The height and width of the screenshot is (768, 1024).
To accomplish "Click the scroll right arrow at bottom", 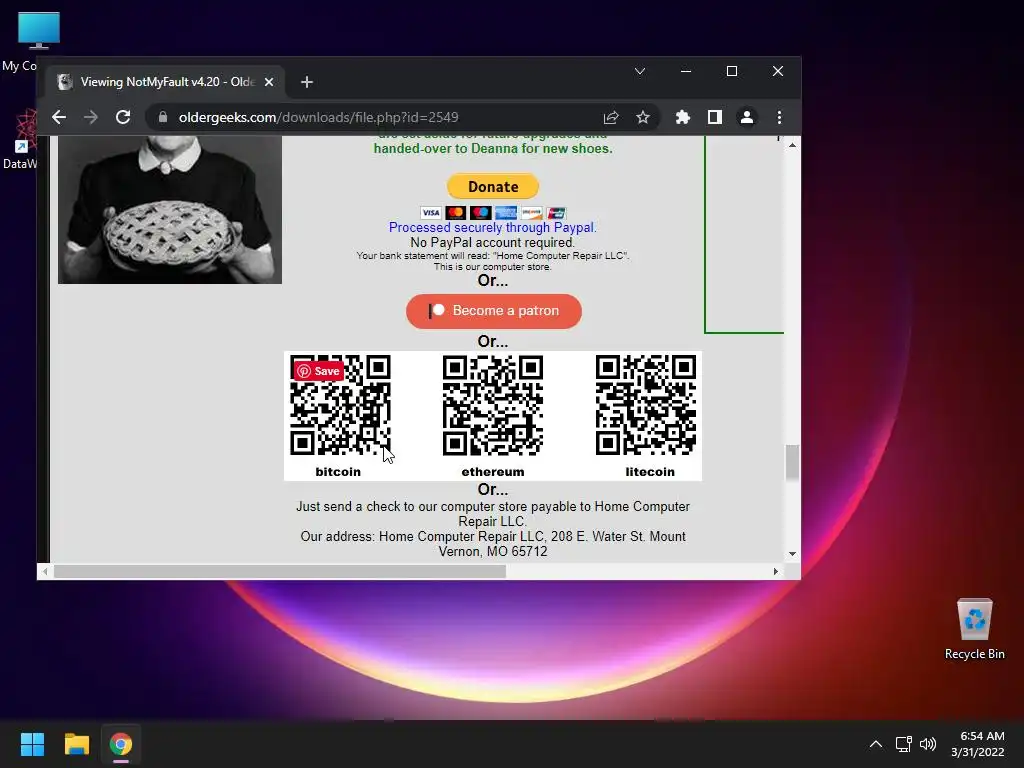I will coord(776,571).
